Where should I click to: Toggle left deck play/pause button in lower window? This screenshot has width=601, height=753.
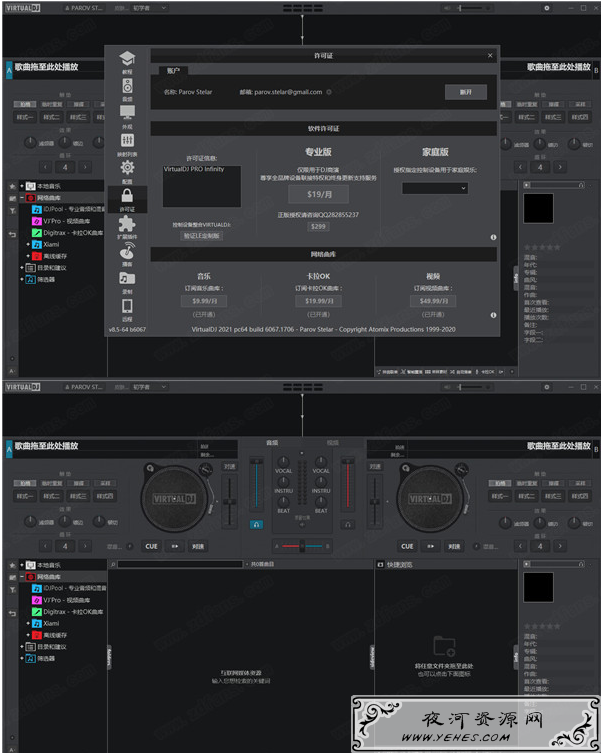point(175,547)
